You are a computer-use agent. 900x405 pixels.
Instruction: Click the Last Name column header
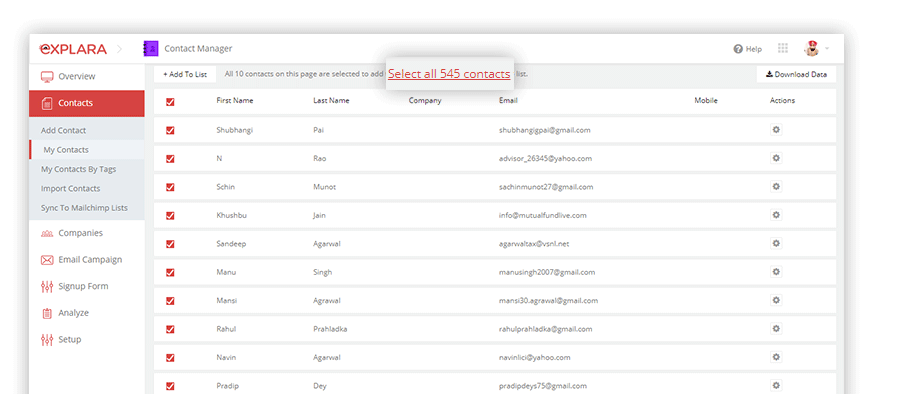pyautogui.click(x=331, y=100)
